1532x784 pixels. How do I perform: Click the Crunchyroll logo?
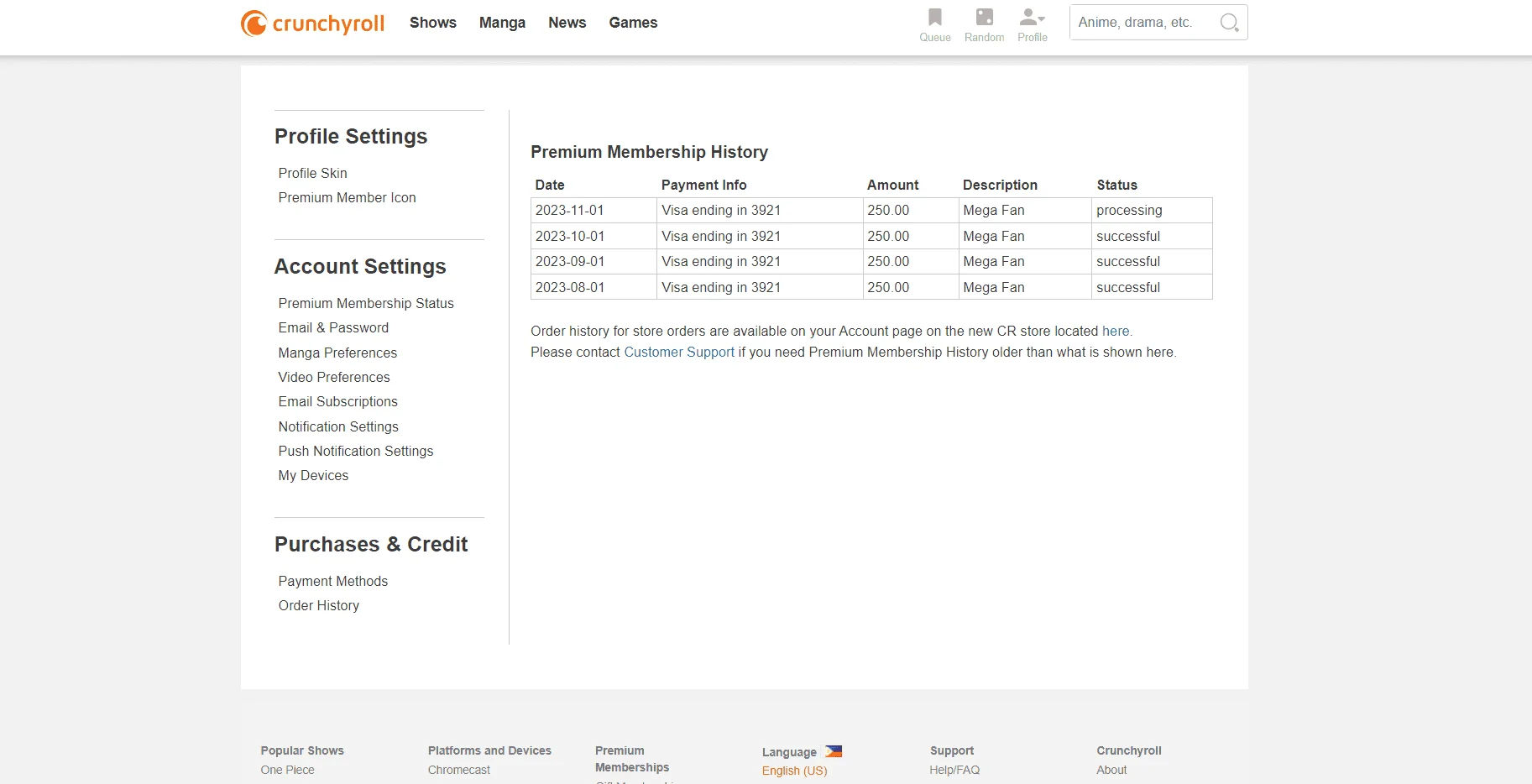[x=312, y=23]
